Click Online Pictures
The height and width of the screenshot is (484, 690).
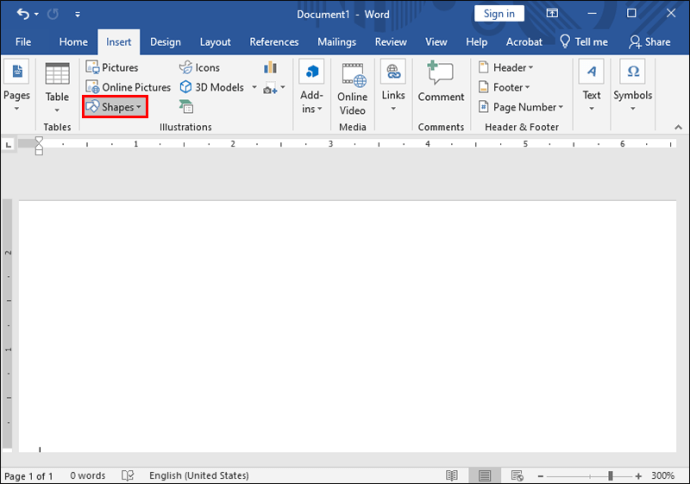point(128,87)
